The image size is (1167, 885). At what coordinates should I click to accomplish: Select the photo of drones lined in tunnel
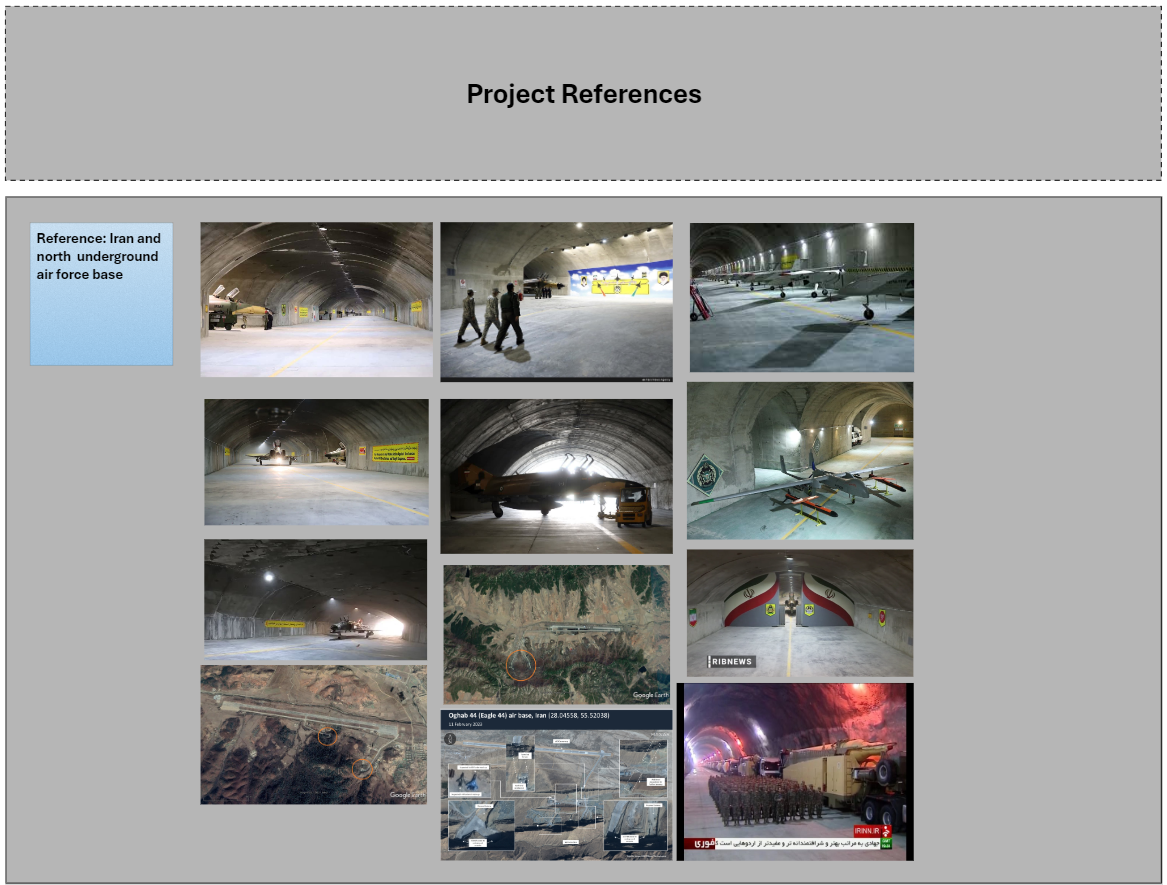(x=802, y=297)
